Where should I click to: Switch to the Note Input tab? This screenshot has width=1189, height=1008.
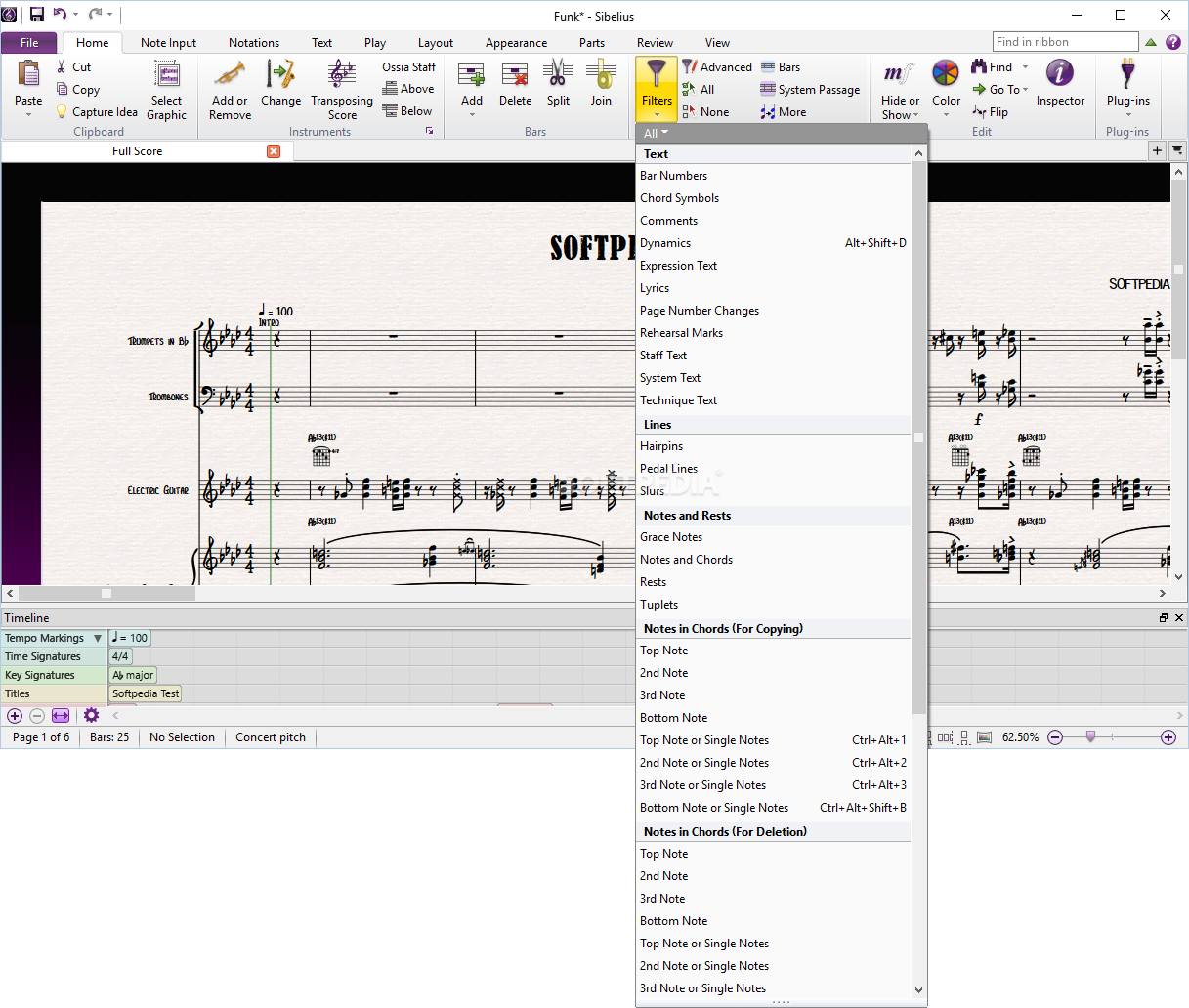coord(168,42)
